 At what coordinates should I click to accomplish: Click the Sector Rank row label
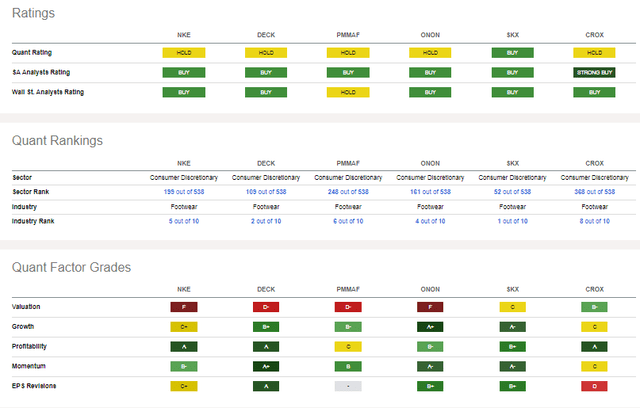point(31,192)
